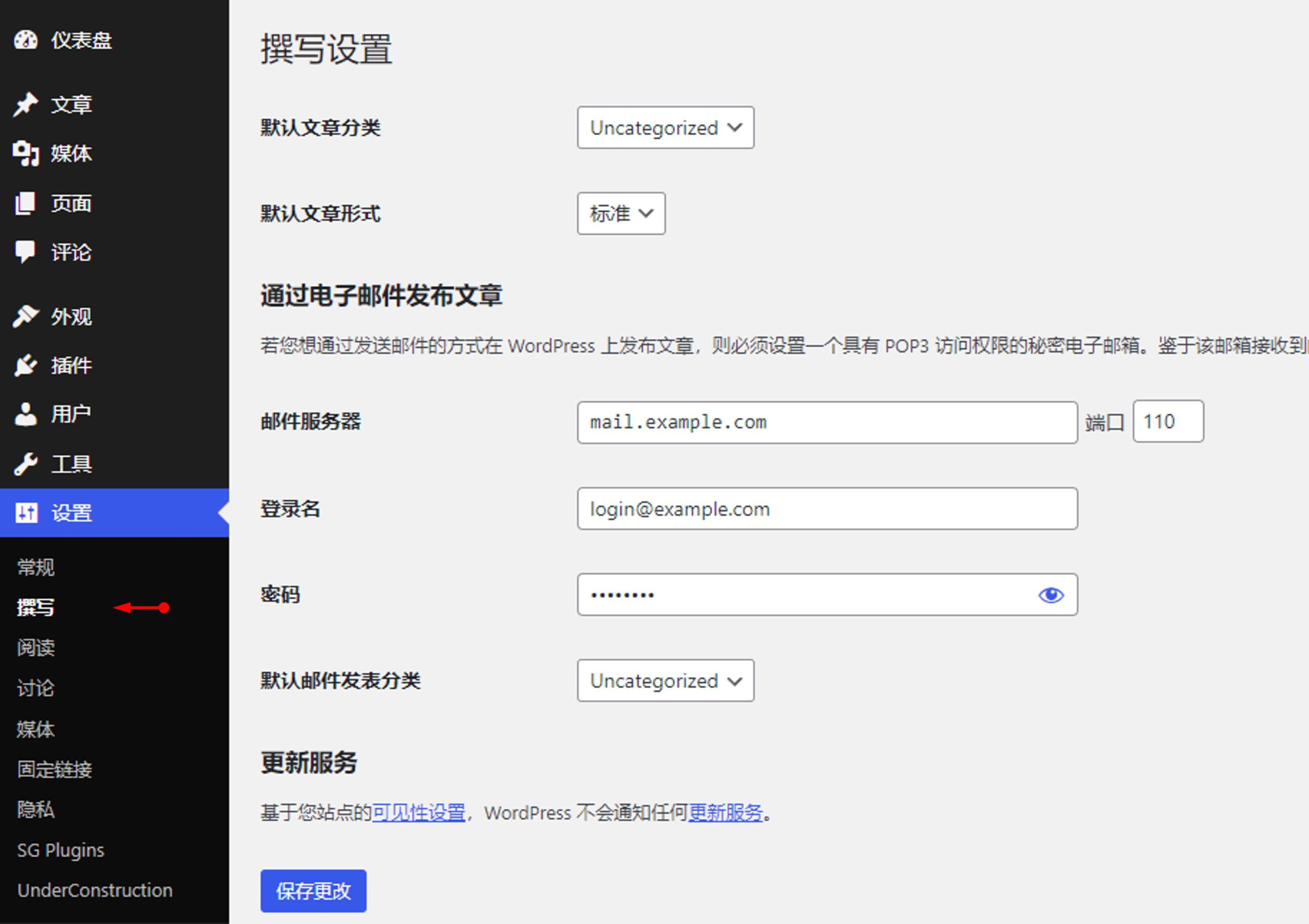Click the port 110 input field

[x=1167, y=422]
